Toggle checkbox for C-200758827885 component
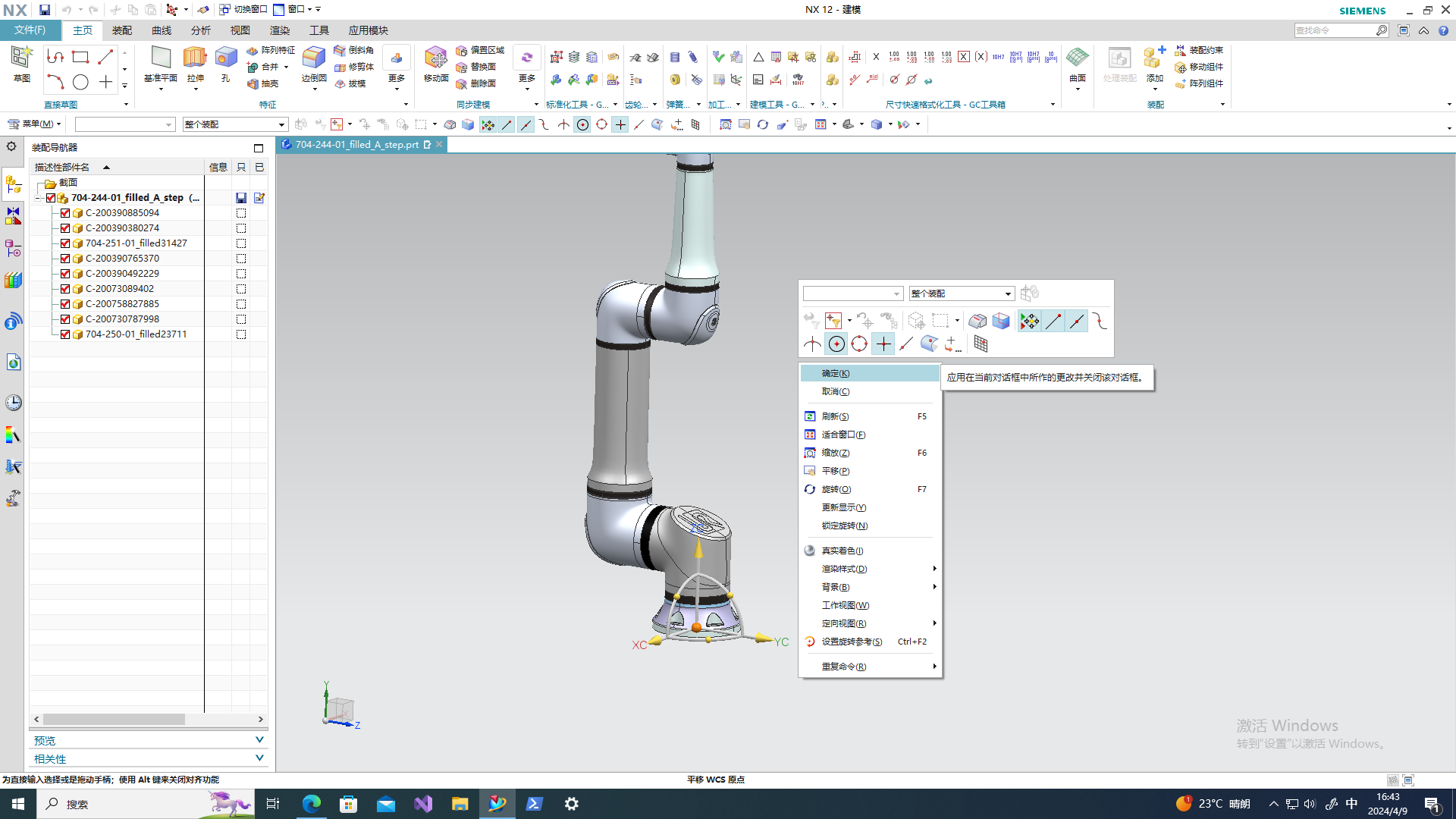The image size is (1456, 819). [x=65, y=304]
